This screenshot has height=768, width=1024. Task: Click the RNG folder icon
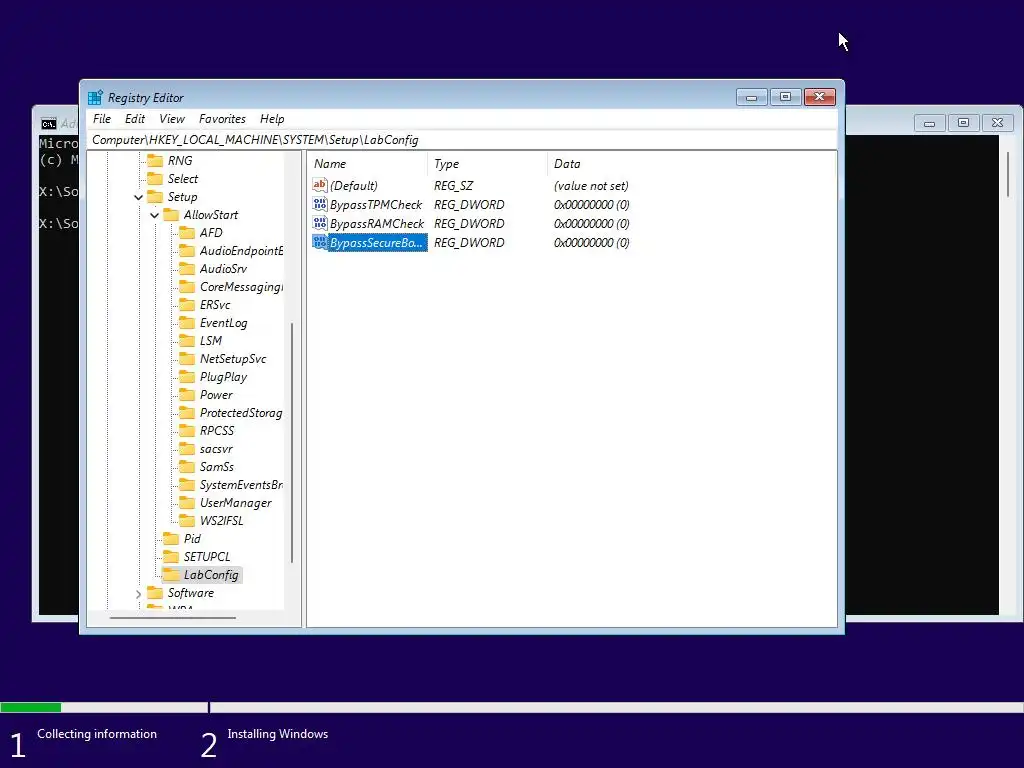[x=155, y=161]
